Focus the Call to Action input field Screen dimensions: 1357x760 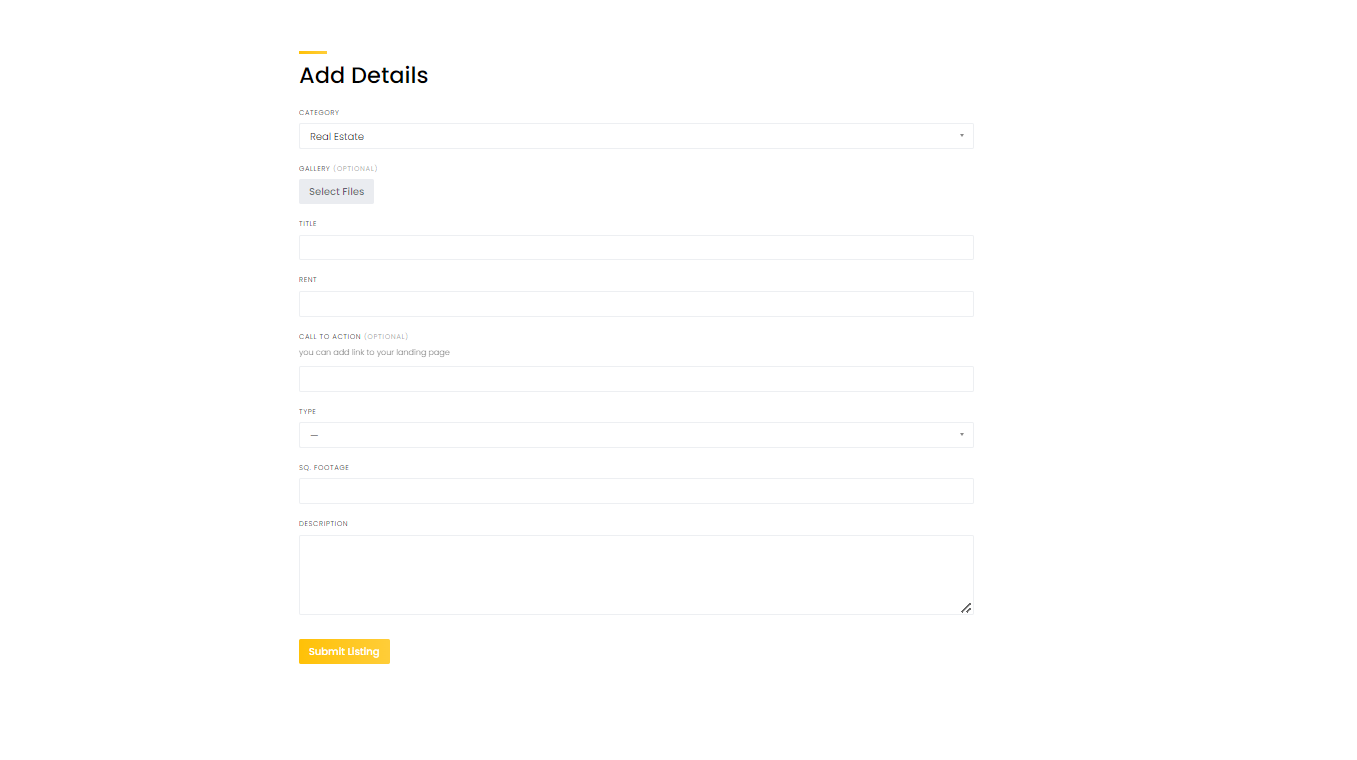coord(636,379)
